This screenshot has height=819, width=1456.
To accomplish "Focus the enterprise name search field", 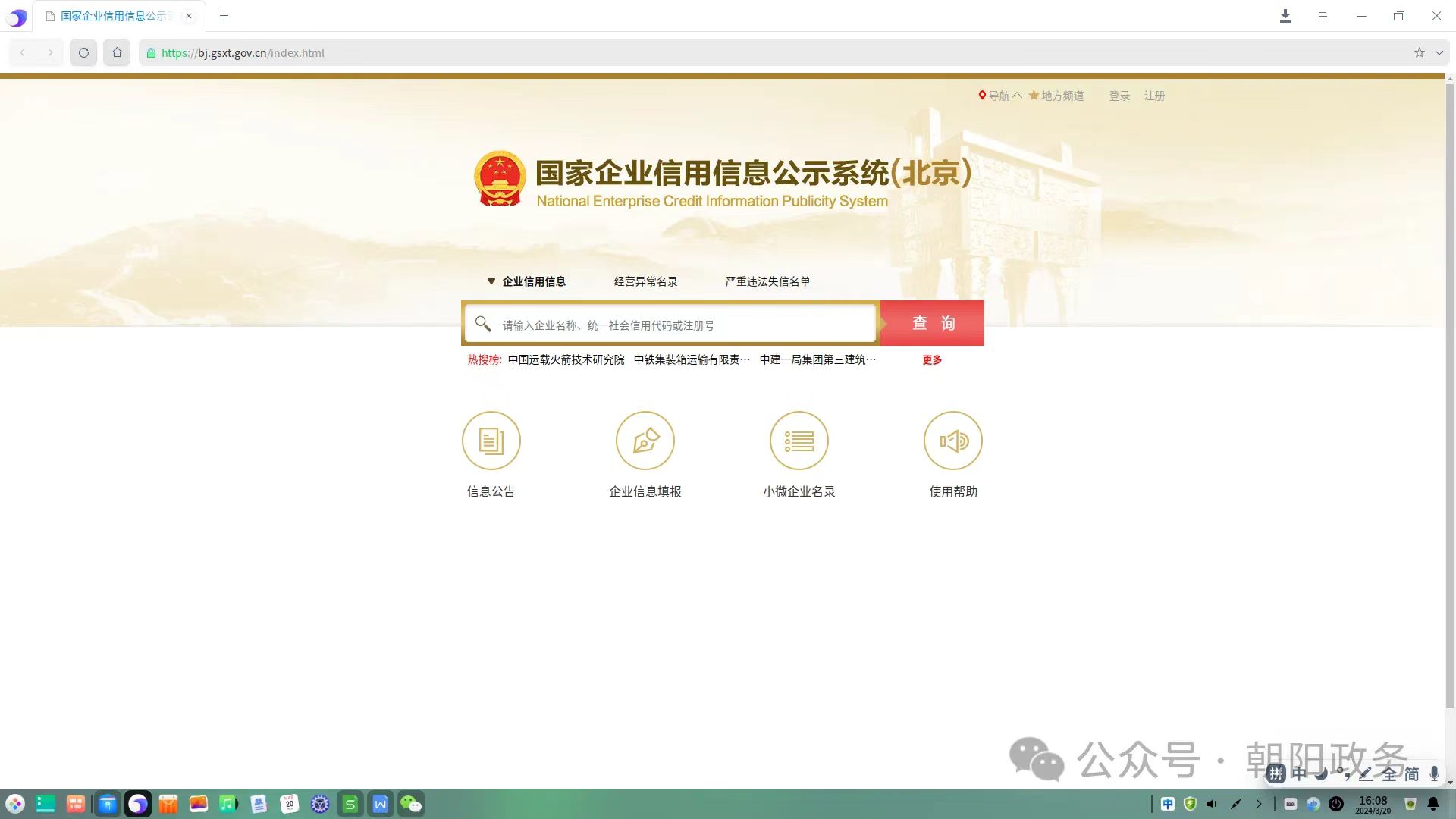I will [682, 325].
